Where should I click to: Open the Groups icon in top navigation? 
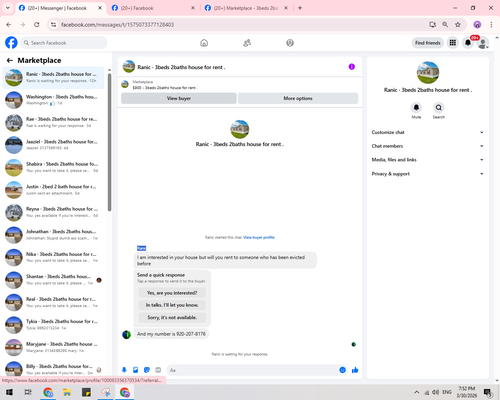click(290, 43)
